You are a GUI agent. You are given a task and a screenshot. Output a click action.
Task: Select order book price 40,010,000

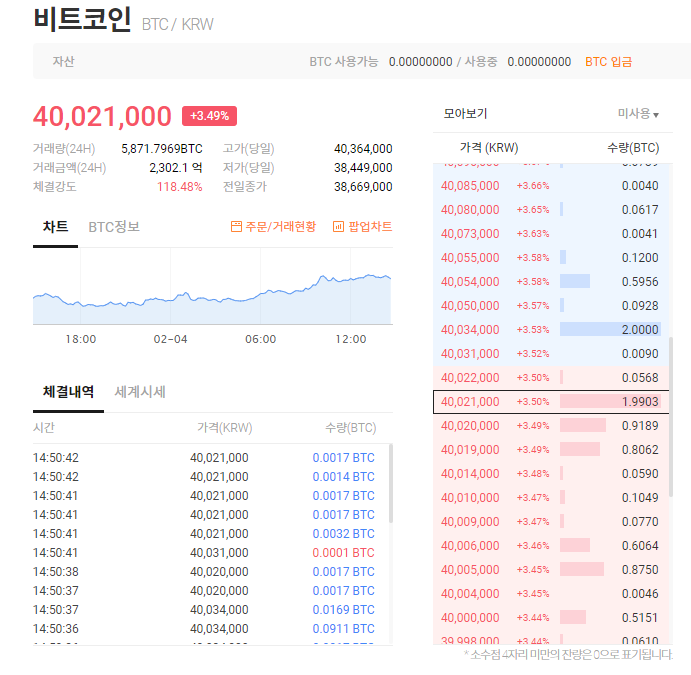click(470, 497)
